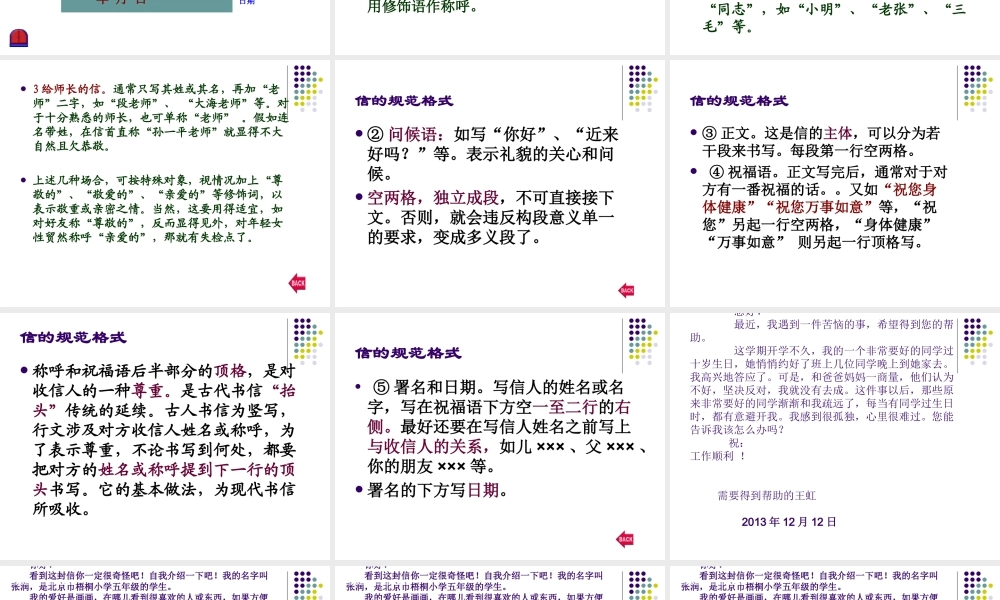Click the date 2013年12月12日 text
The image size is (1000, 600).
pyautogui.click(x=788, y=522)
